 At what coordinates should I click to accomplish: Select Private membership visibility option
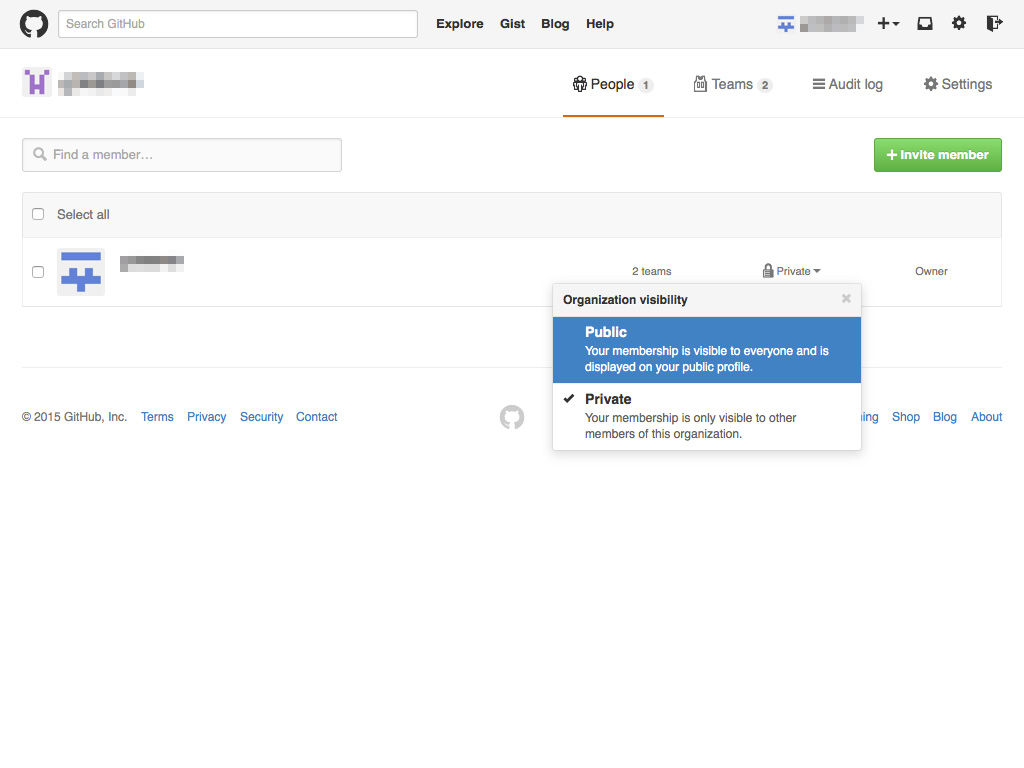click(x=706, y=416)
